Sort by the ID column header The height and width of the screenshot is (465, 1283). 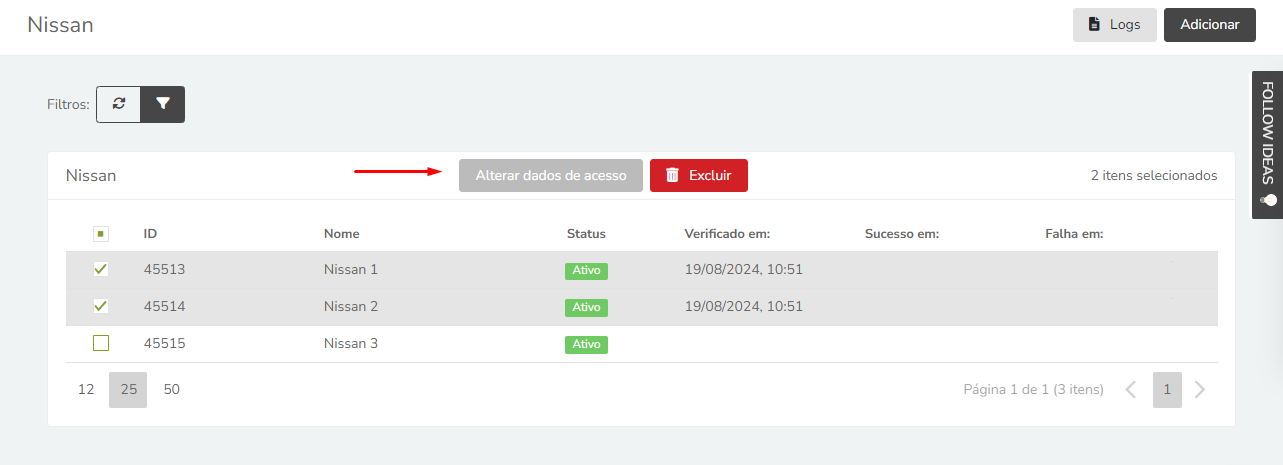(150, 234)
